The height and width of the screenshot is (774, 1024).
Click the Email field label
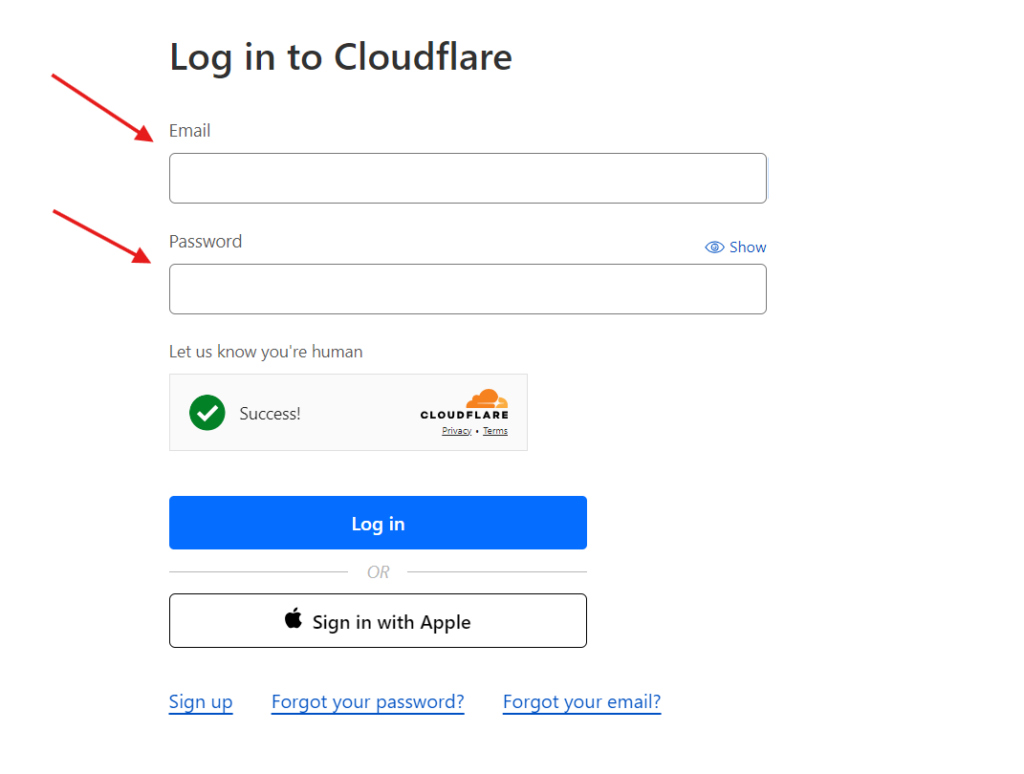[189, 131]
